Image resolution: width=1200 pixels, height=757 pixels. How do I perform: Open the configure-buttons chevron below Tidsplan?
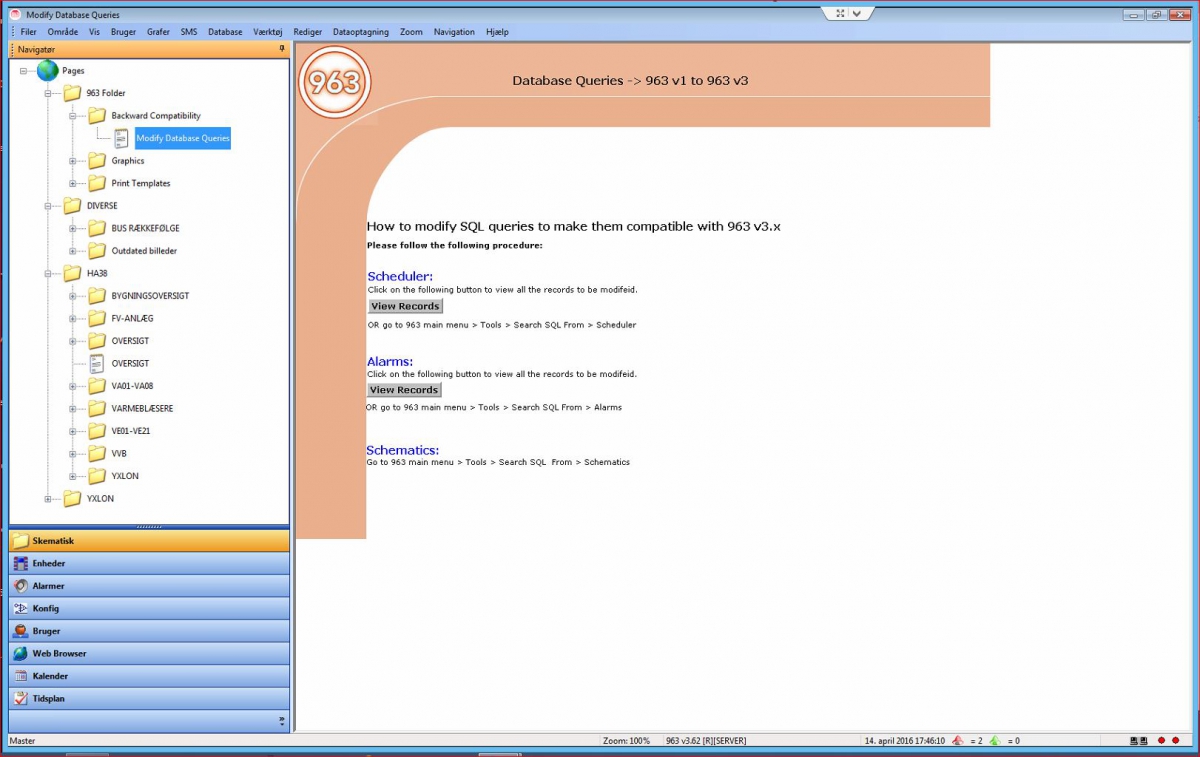pos(282,721)
